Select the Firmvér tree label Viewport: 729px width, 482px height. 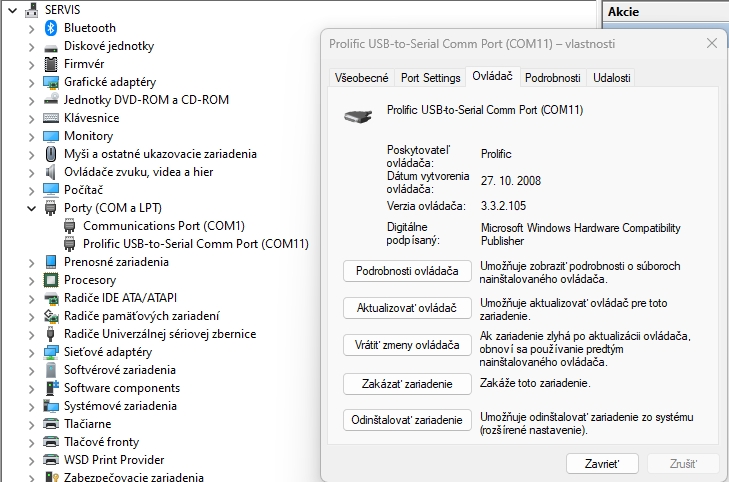[84, 64]
